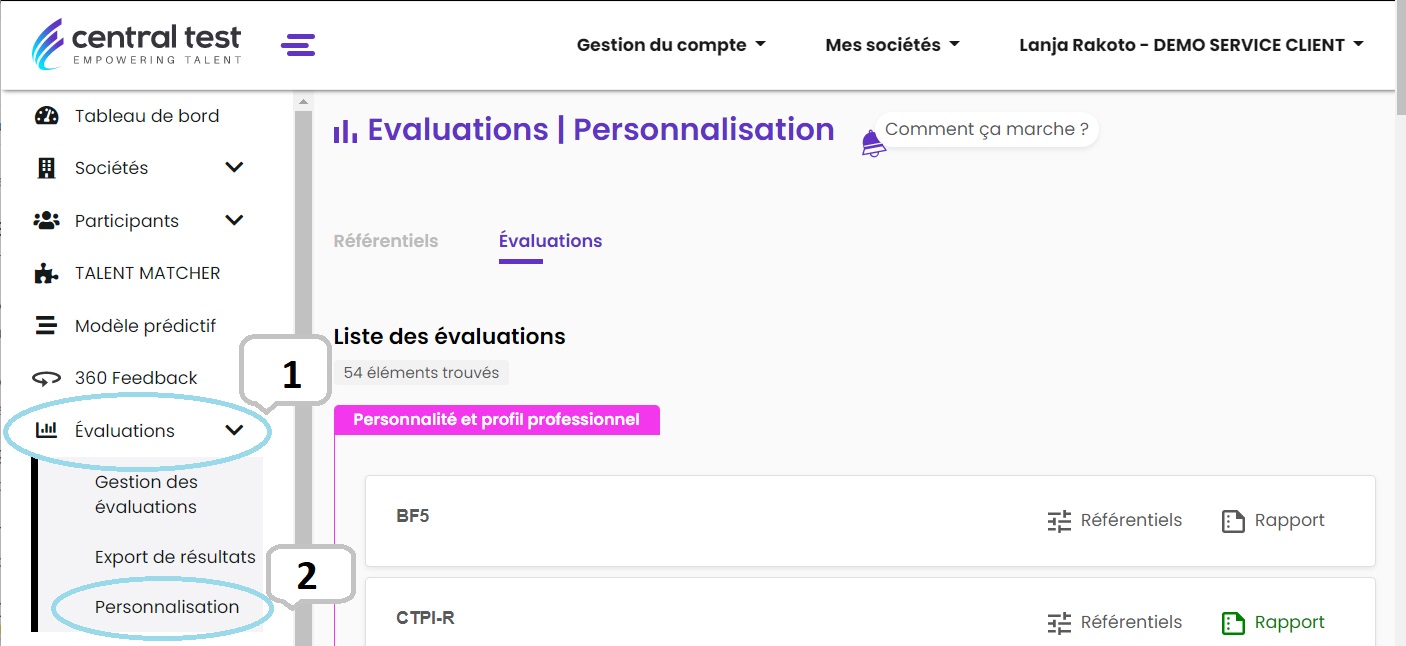Open the Mes sociétés dropdown
The width and height of the screenshot is (1406, 646).
pyautogui.click(x=892, y=45)
